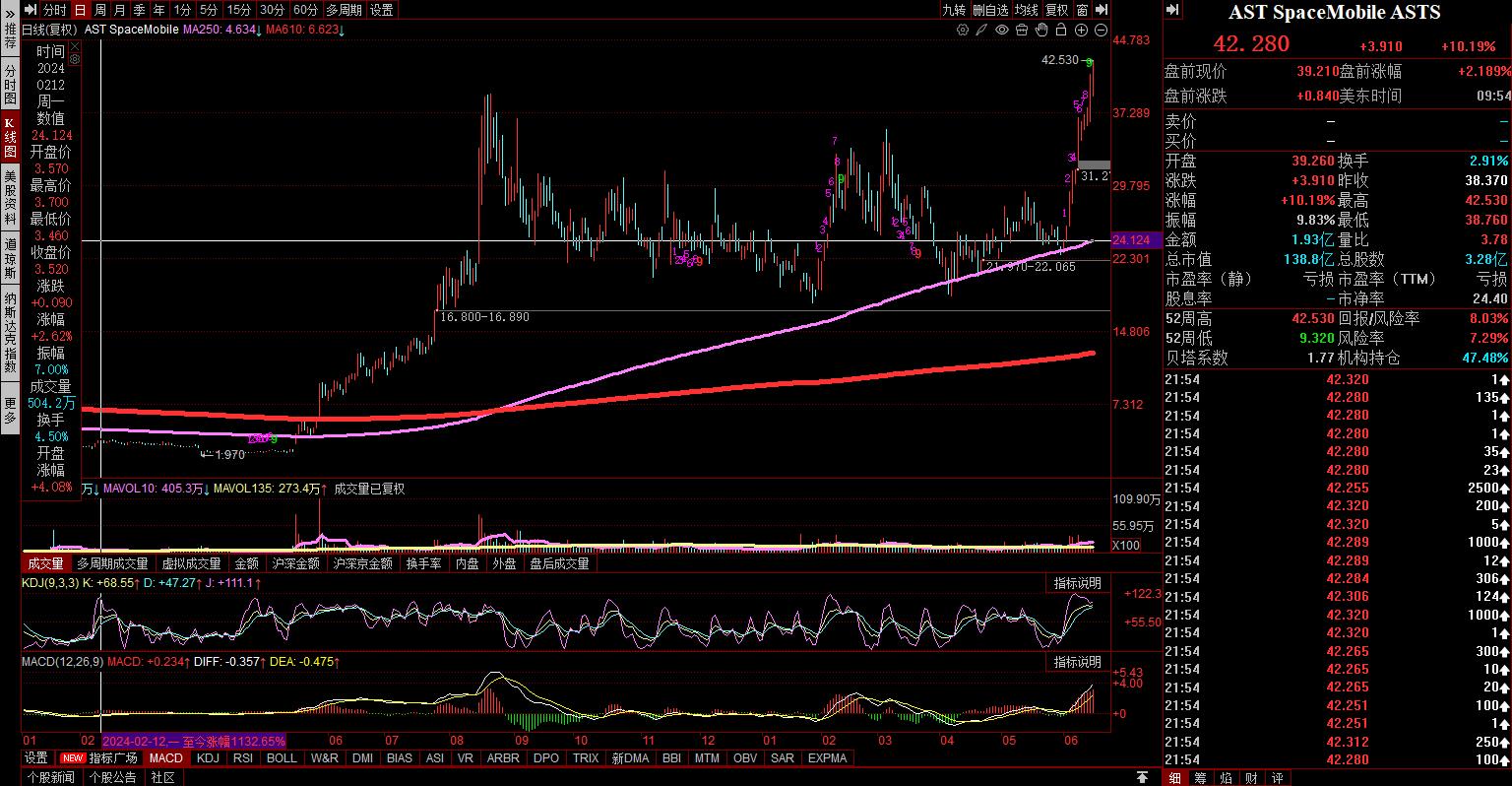Open top toolbar 设置 settings
1512x786 pixels.
pos(382,10)
